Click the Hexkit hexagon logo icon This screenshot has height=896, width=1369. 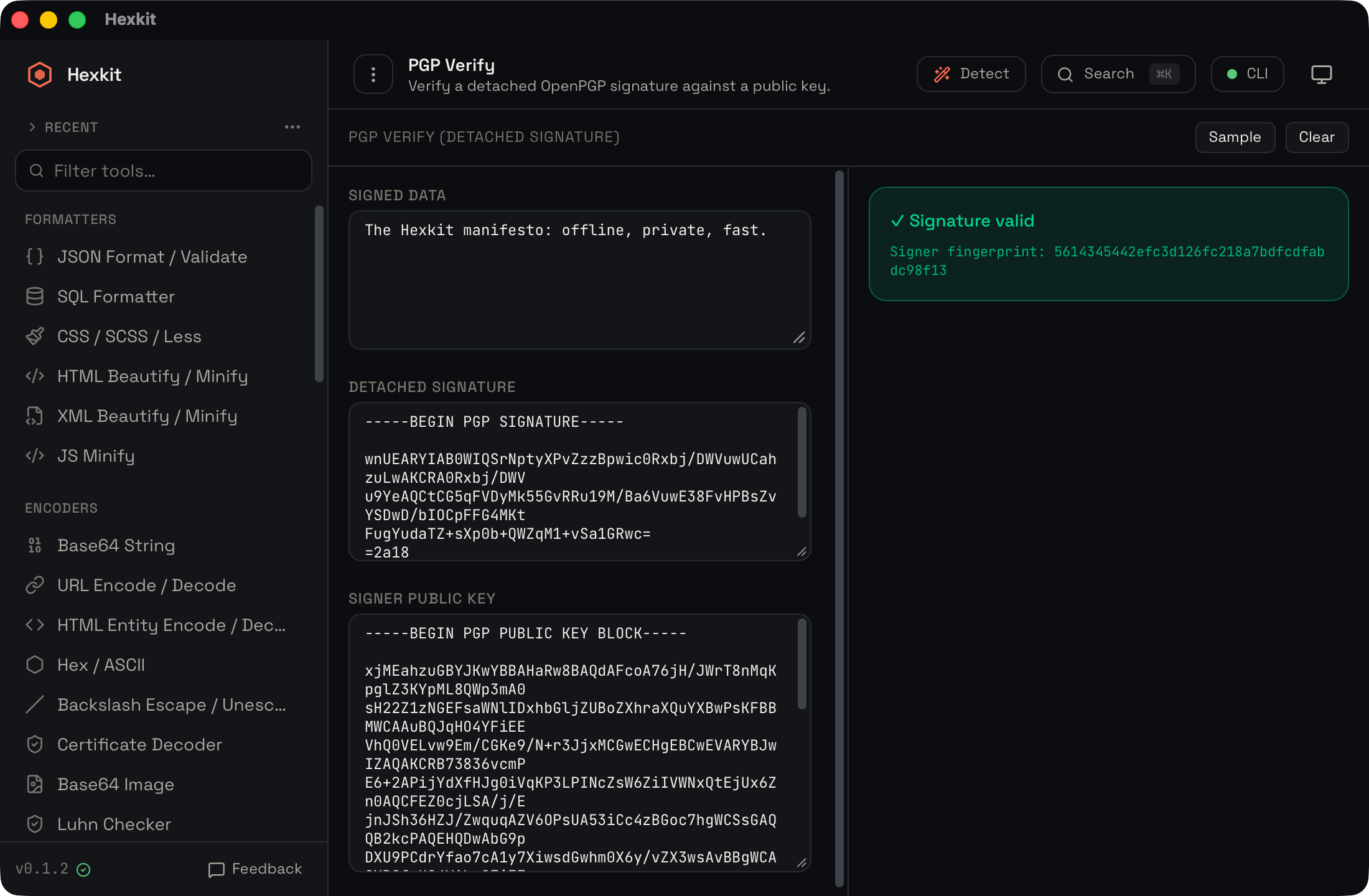[40, 75]
